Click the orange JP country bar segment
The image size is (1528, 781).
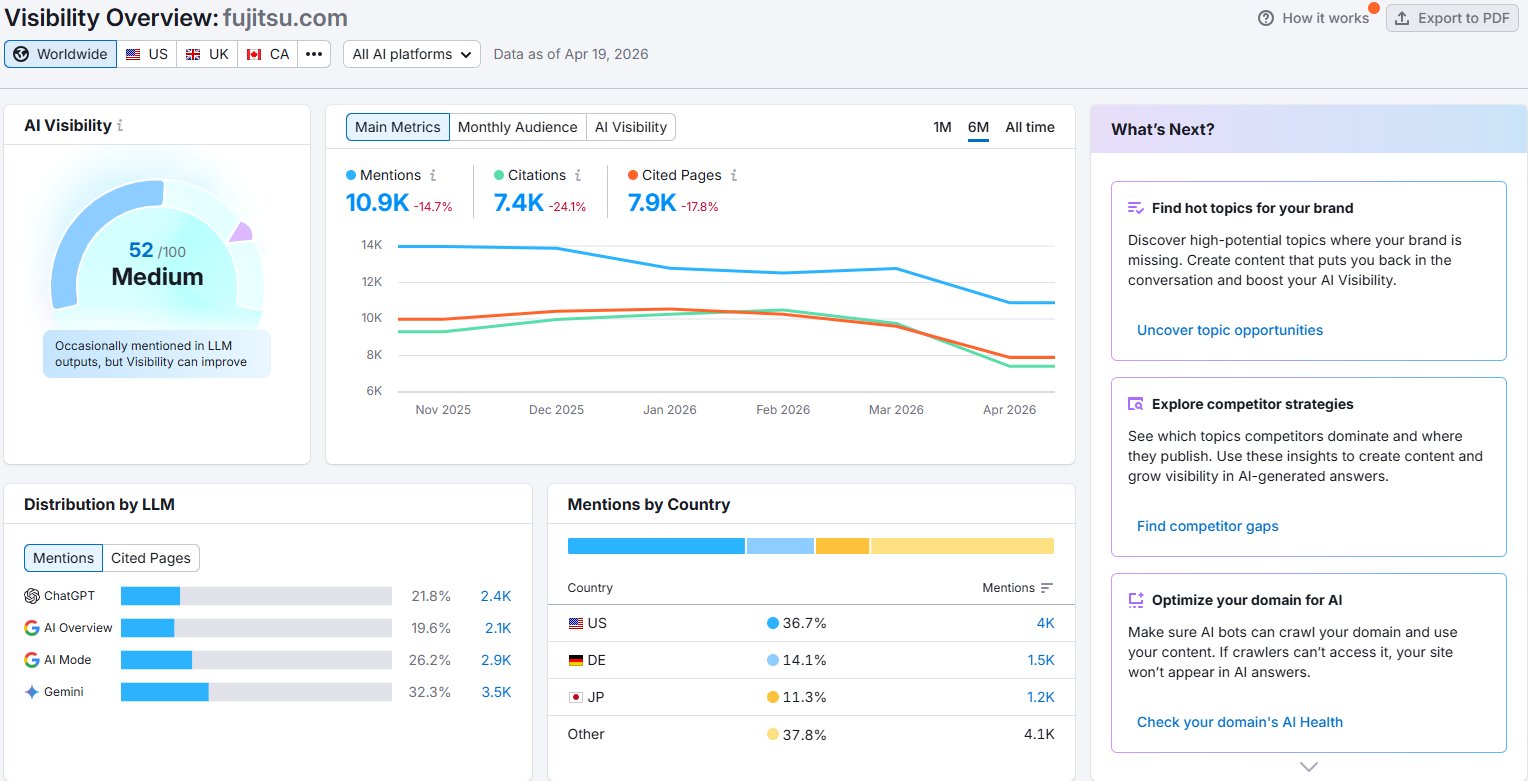coord(842,546)
